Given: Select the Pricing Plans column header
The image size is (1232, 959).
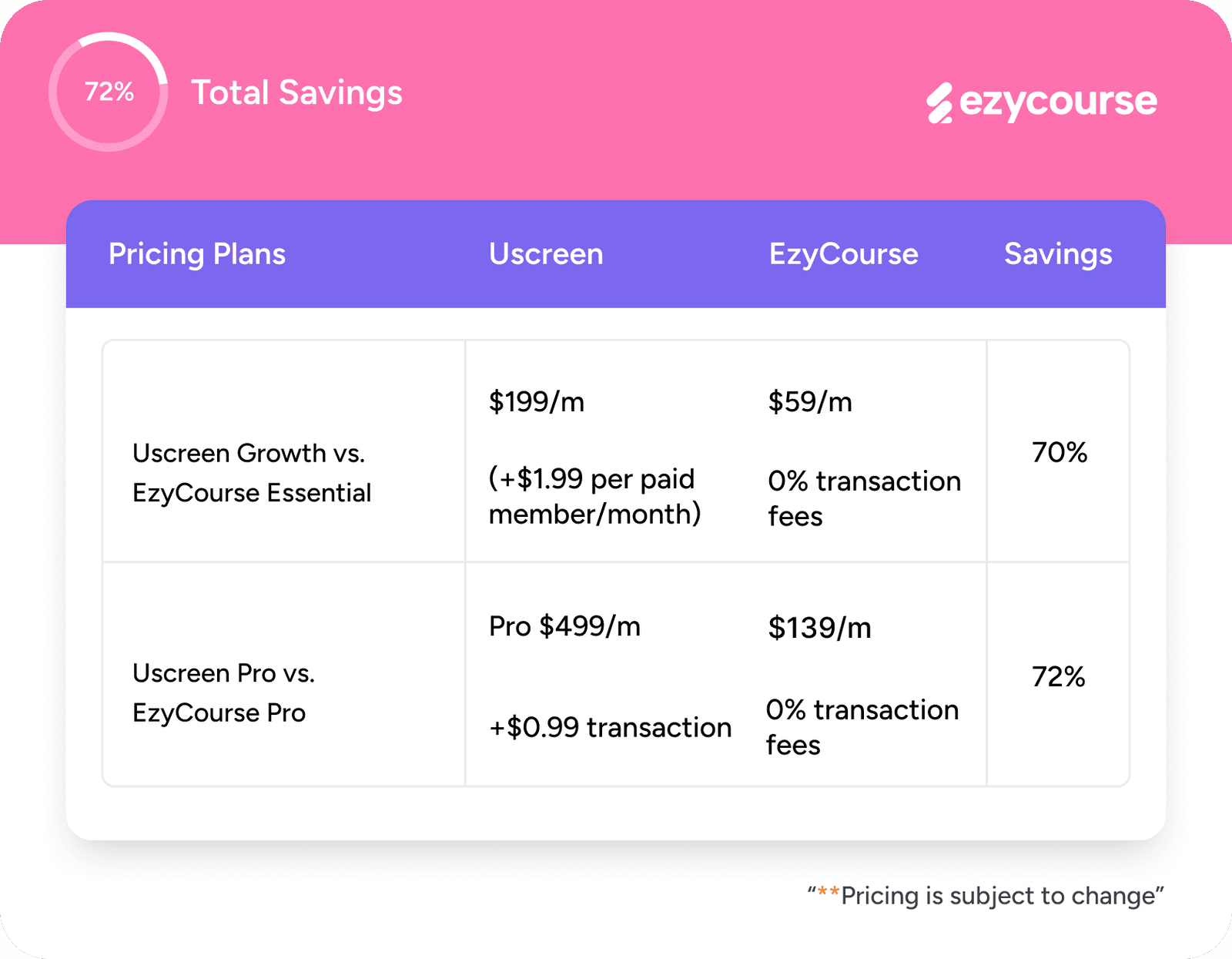Looking at the screenshot, I should click(x=197, y=254).
